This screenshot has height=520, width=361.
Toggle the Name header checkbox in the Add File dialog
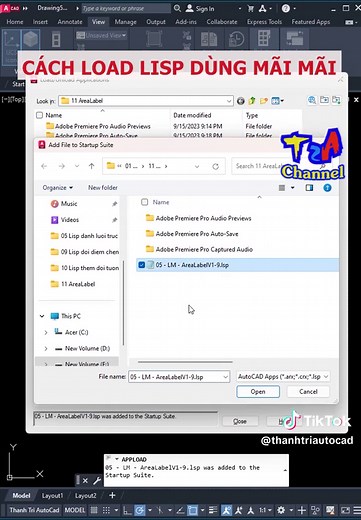click(144, 202)
